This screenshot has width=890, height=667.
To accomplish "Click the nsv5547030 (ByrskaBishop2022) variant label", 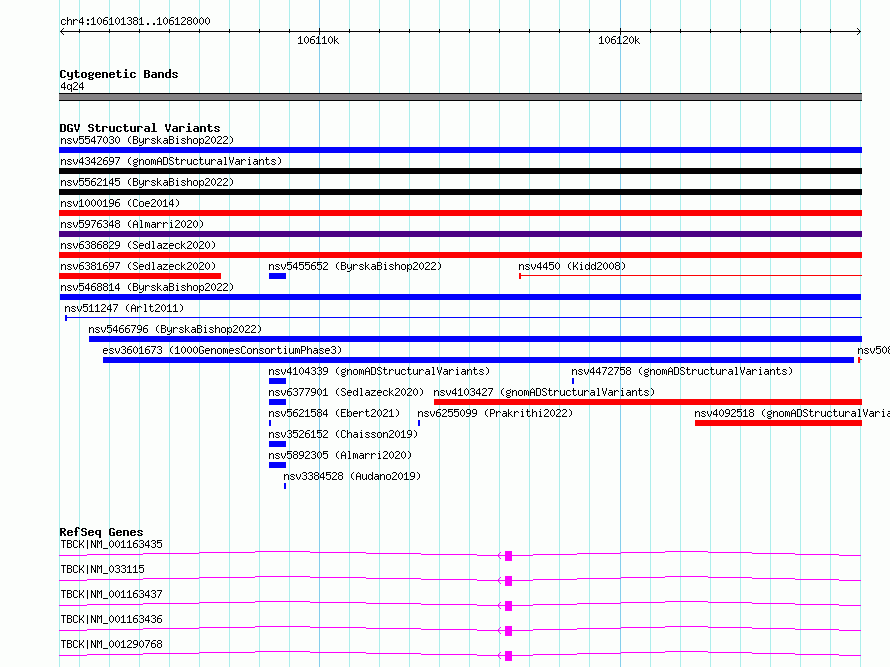I will tap(147, 140).
